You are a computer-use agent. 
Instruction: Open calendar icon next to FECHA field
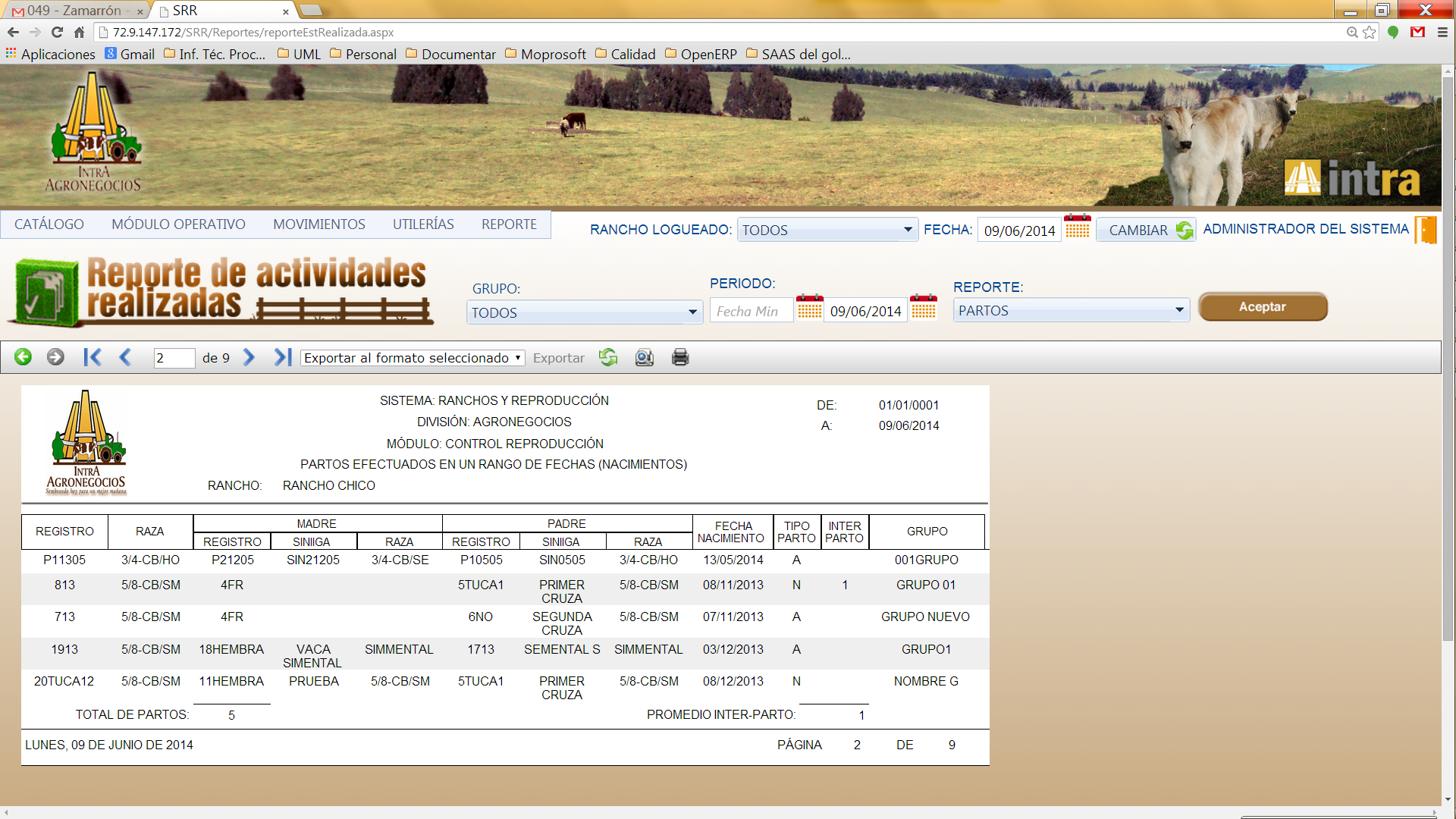[x=1077, y=227]
